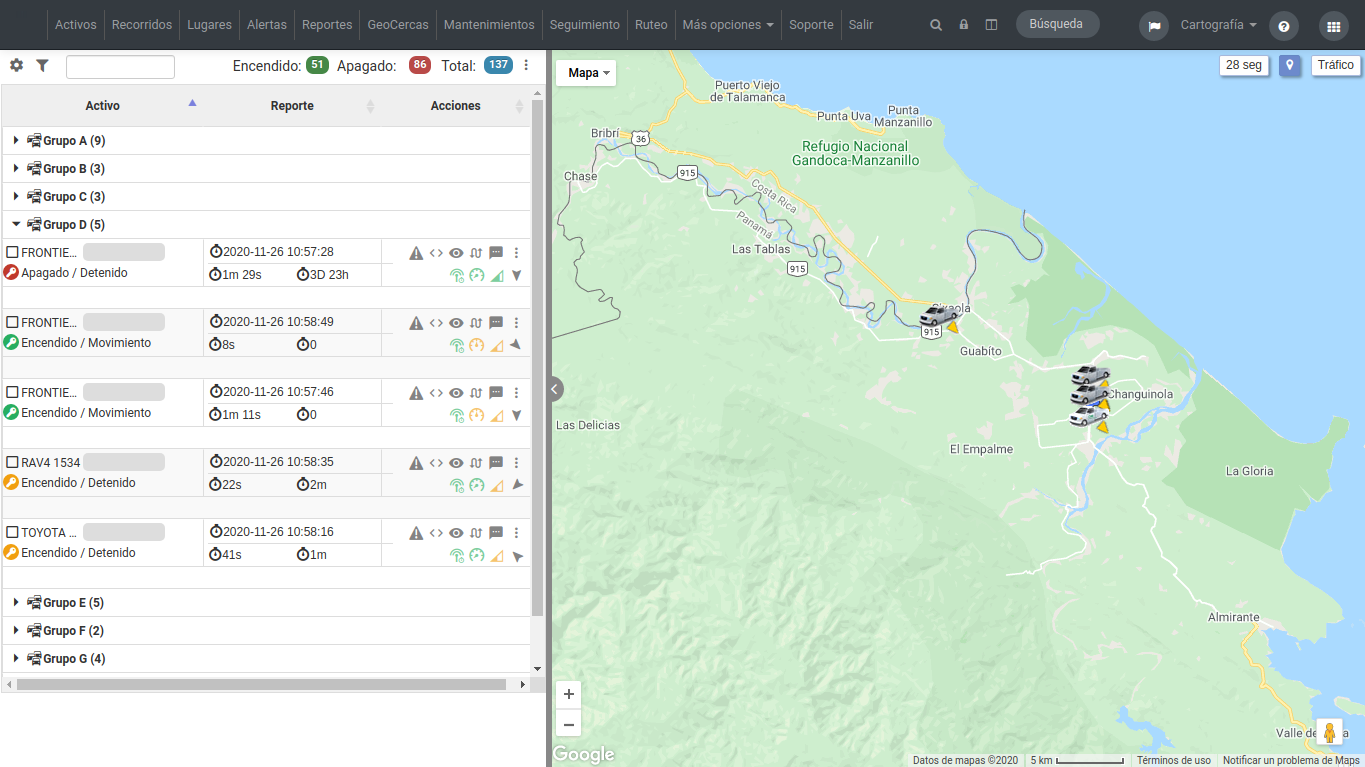Image resolution: width=1365 pixels, height=767 pixels.
Task: Open the Mapa type dropdown
Action: [x=586, y=73]
